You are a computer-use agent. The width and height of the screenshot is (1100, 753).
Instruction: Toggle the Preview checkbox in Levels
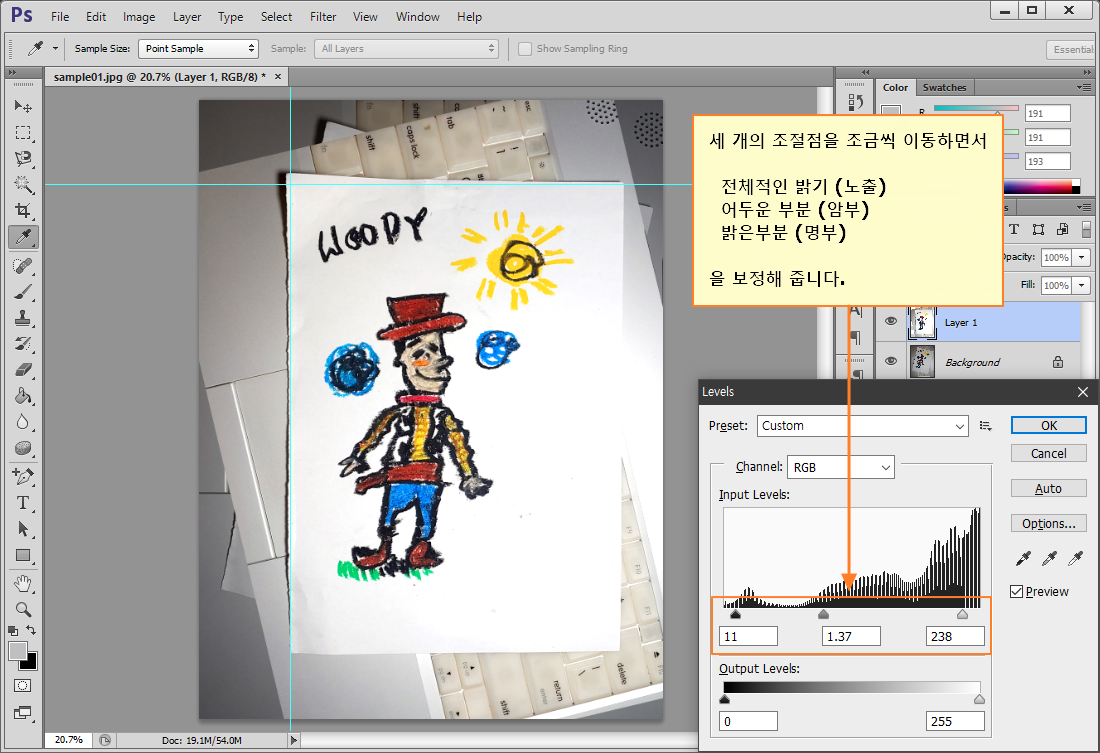[1017, 592]
